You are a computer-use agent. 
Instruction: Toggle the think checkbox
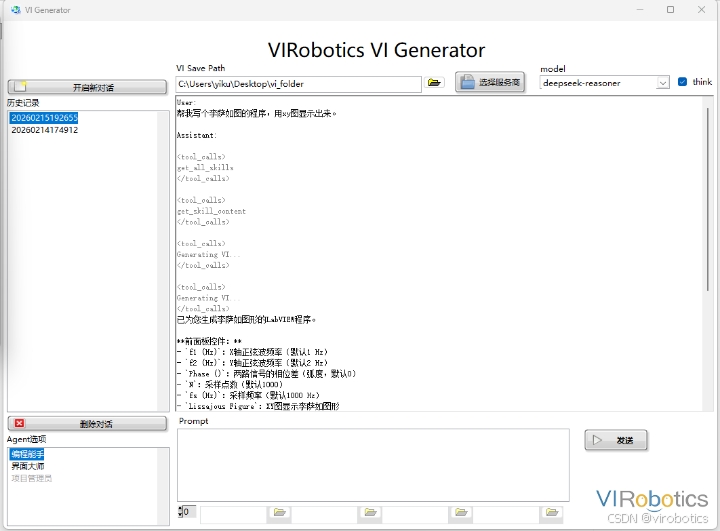pyautogui.click(x=682, y=82)
